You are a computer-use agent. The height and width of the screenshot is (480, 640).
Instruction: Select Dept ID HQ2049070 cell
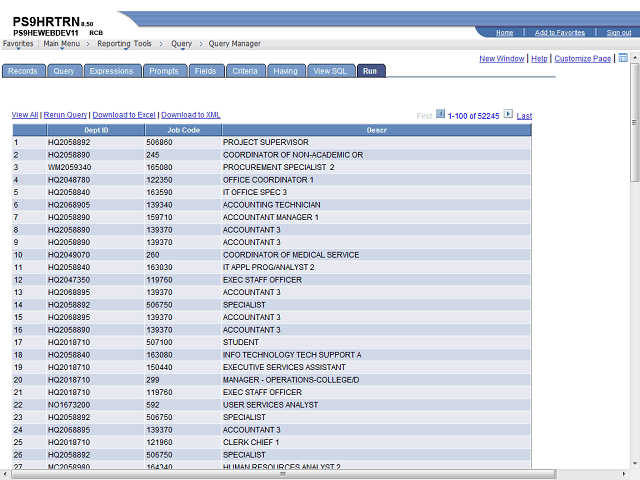coord(96,255)
